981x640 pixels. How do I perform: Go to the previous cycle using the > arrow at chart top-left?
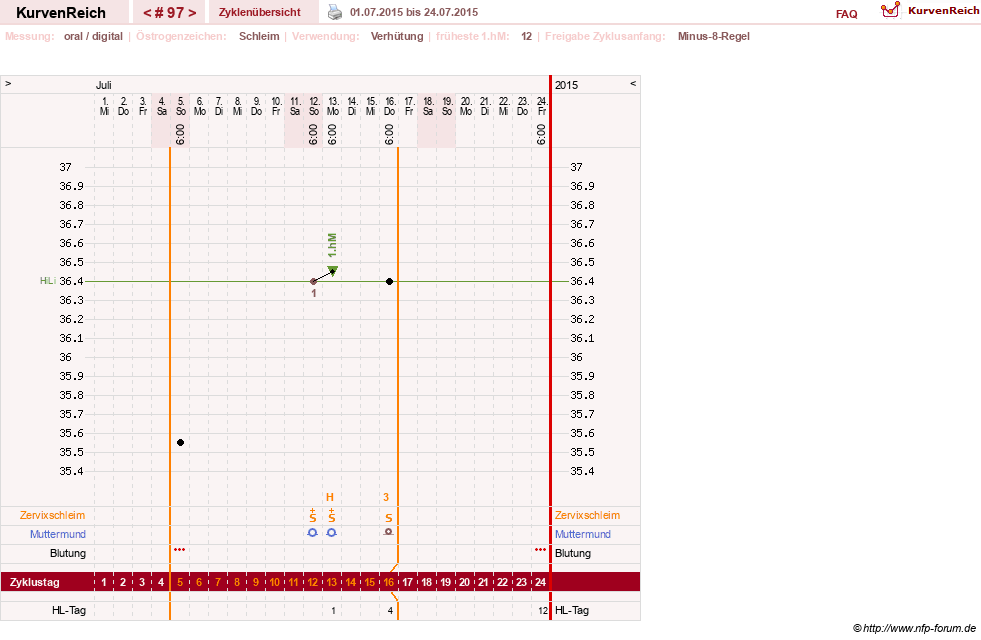point(8,83)
